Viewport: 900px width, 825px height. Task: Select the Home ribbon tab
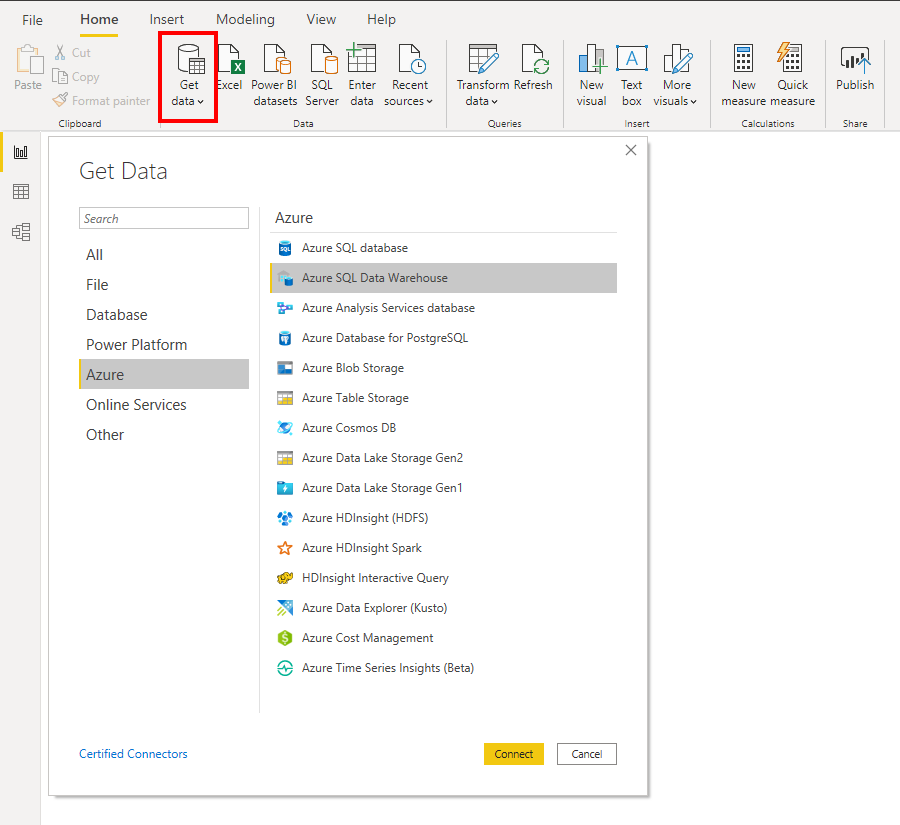coord(99,20)
